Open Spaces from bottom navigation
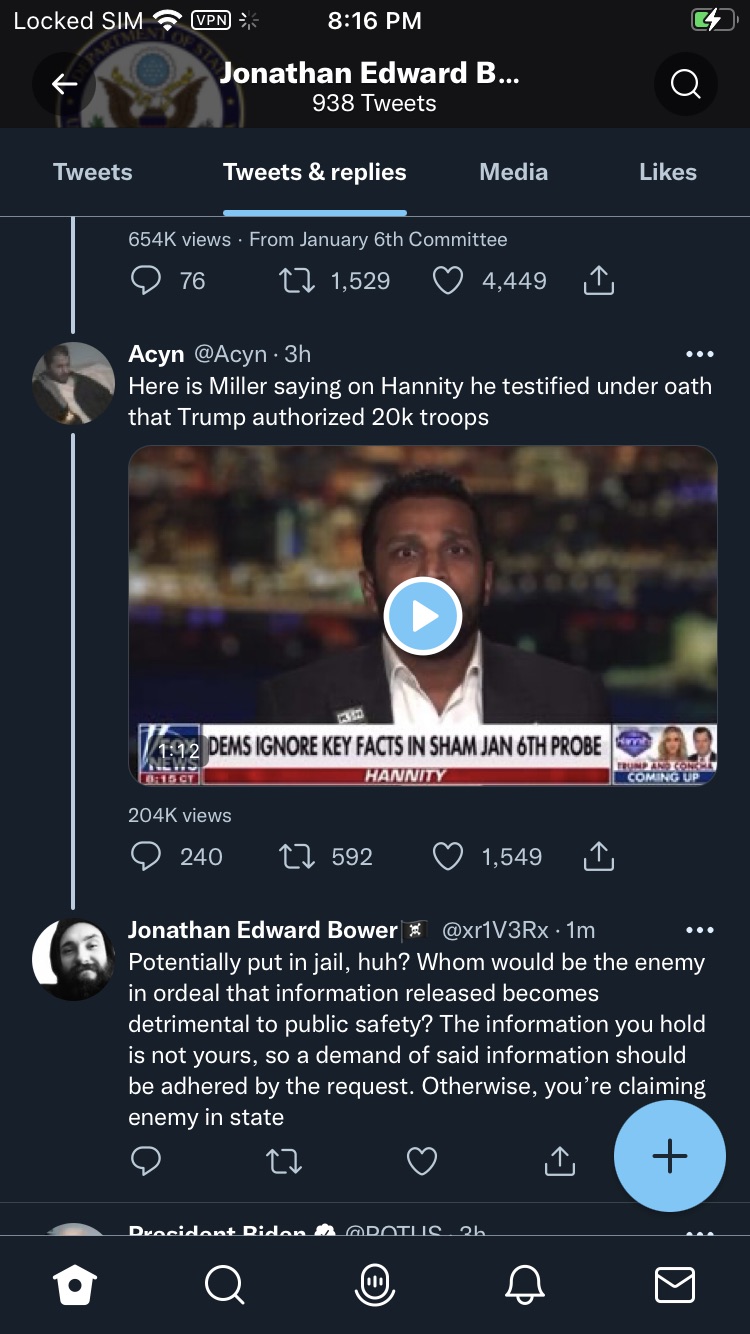Viewport: 750px width, 1334px height. pyautogui.click(x=375, y=1285)
